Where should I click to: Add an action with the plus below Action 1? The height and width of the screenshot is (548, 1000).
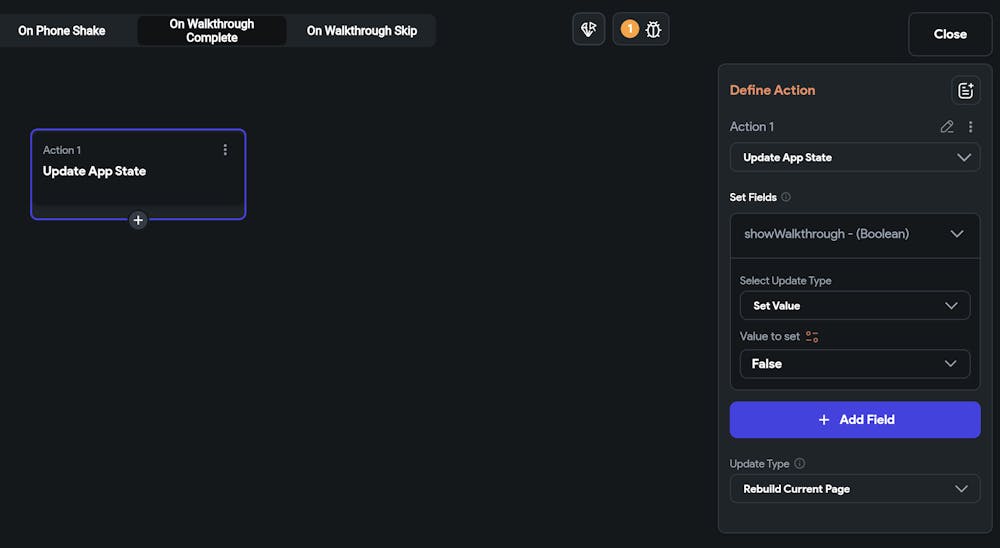(x=138, y=220)
